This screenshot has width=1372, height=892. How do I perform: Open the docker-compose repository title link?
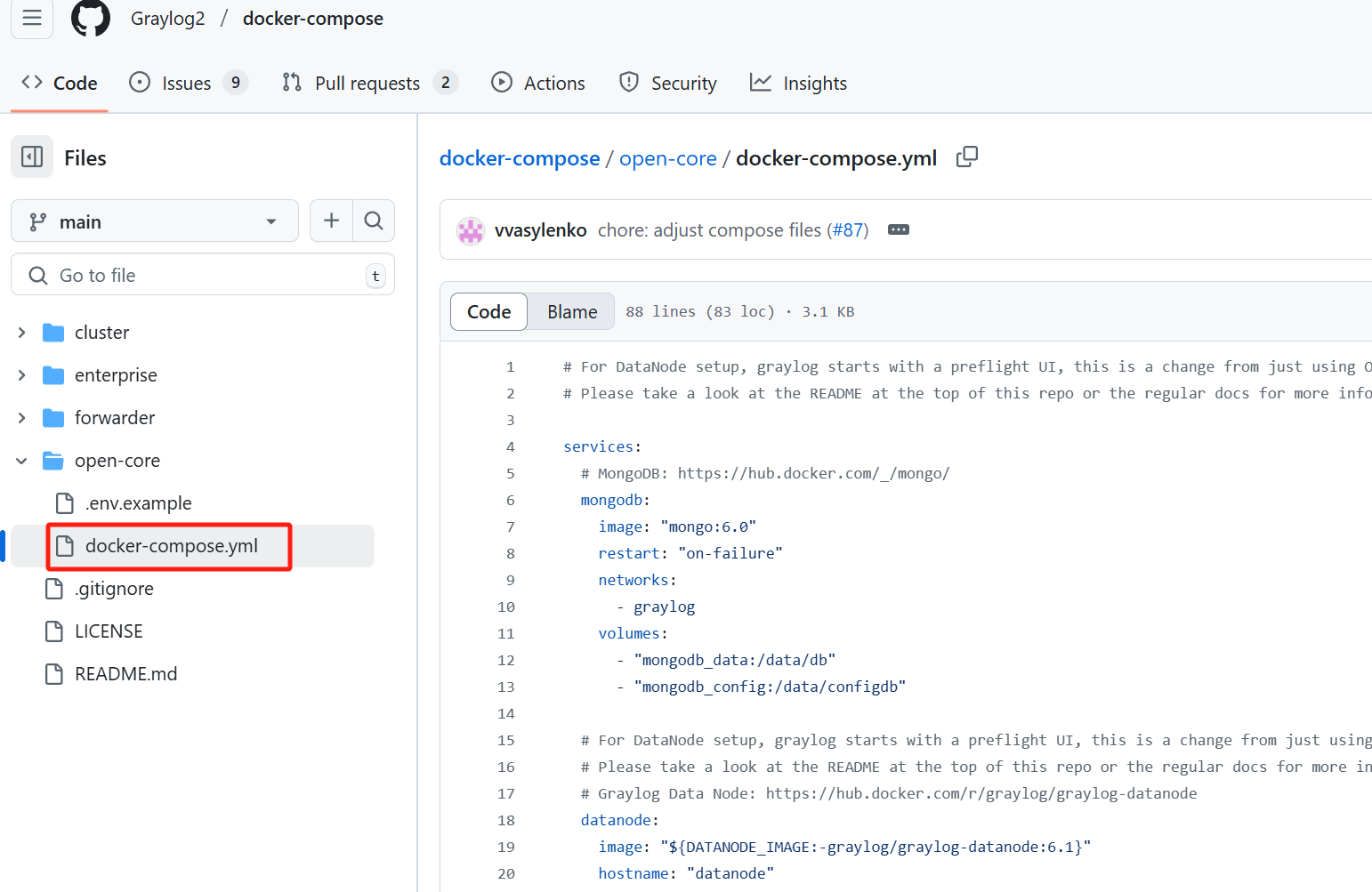[x=313, y=19]
